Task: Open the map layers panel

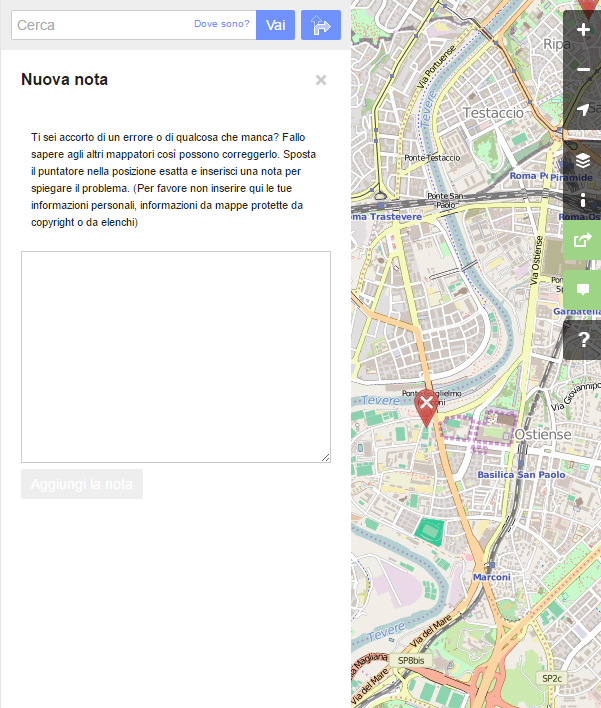Action: click(583, 160)
